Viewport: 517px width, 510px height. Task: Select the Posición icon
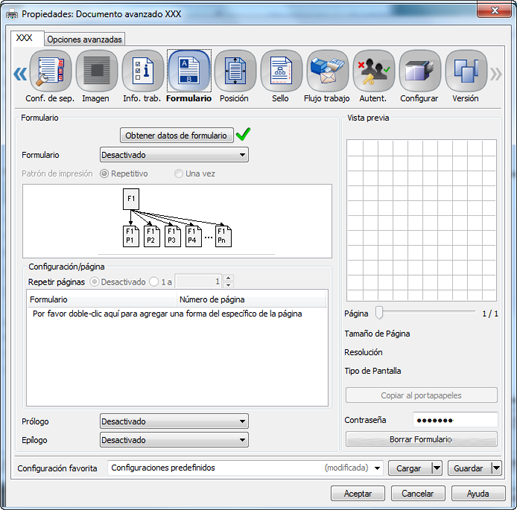pos(235,71)
